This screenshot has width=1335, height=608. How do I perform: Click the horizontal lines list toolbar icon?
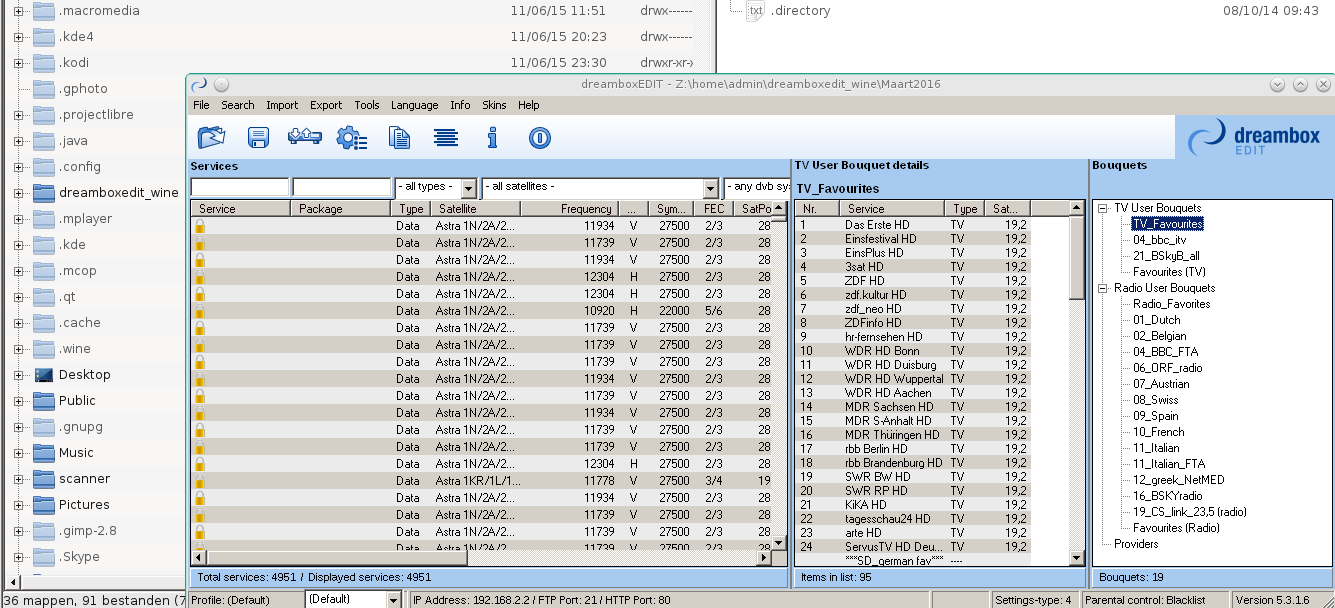(446, 138)
